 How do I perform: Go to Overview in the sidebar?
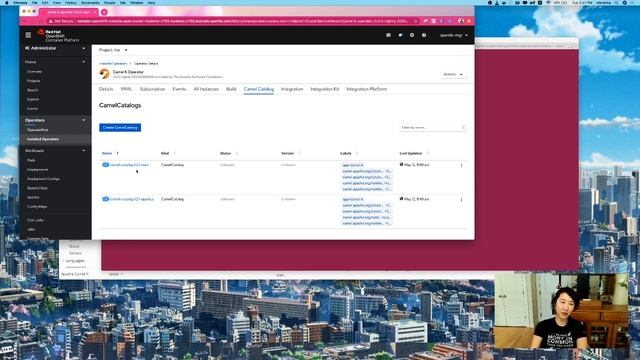click(34, 71)
